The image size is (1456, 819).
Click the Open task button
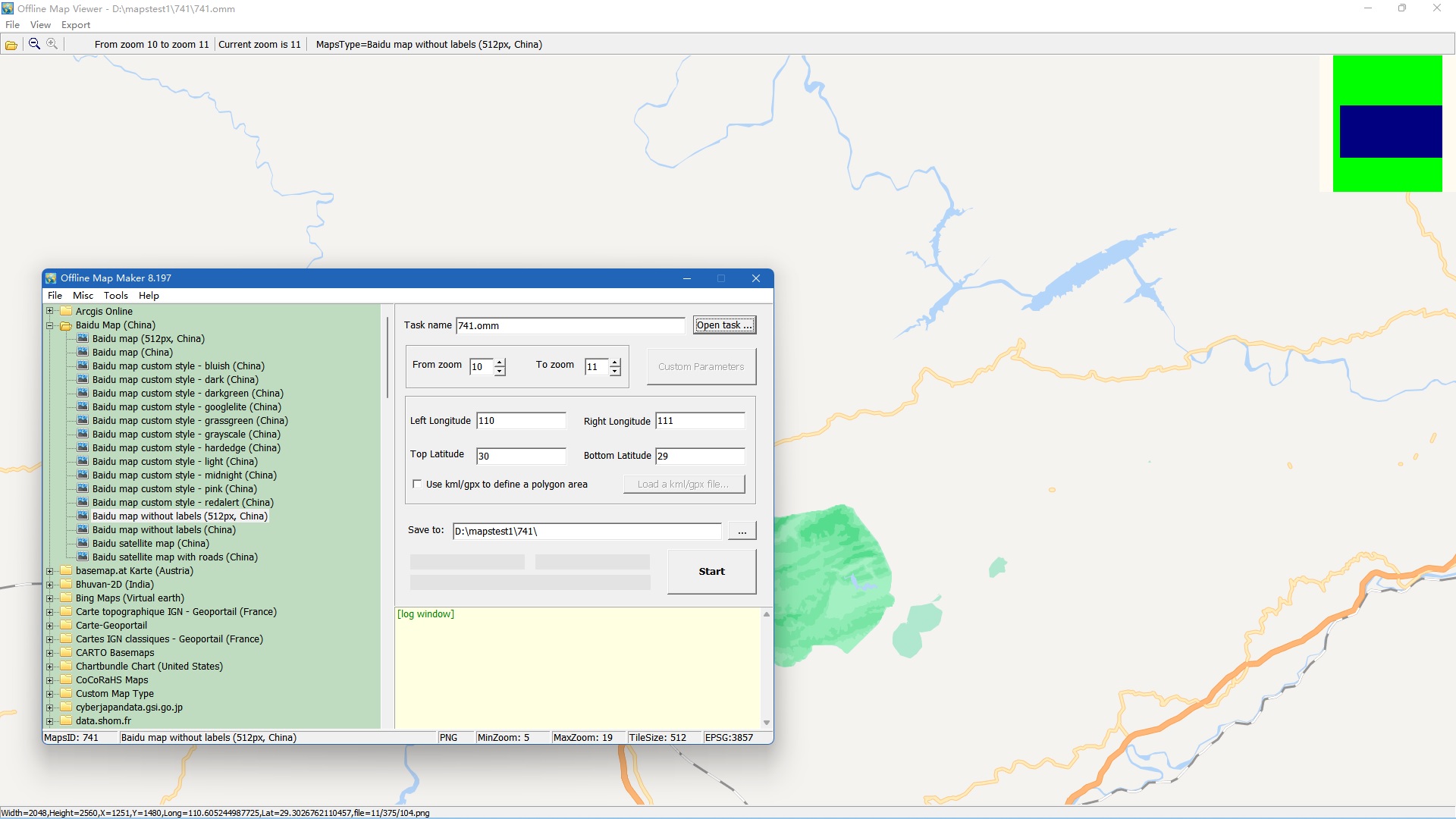pyautogui.click(x=724, y=325)
